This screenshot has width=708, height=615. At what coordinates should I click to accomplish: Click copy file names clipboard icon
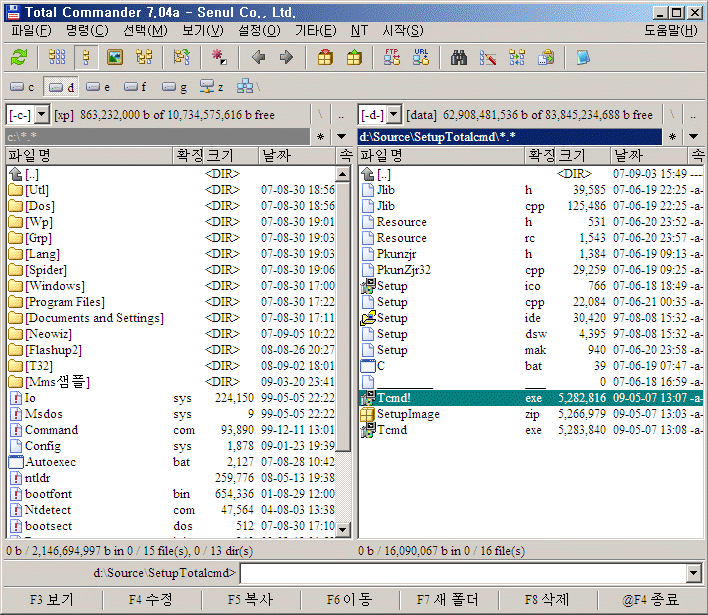click(546, 57)
